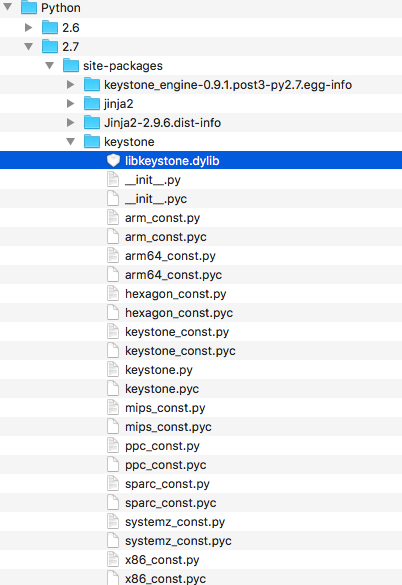Collapse the keystone folder
This screenshot has height=585, width=402.
point(71,141)
